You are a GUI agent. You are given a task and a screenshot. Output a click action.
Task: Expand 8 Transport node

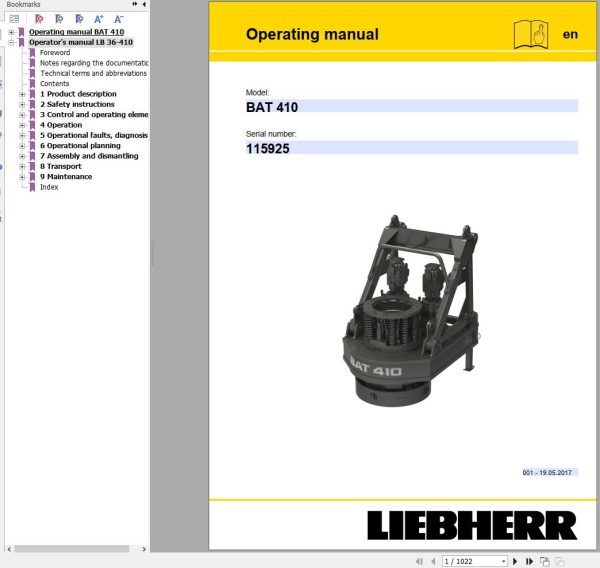tap(22, 166)
